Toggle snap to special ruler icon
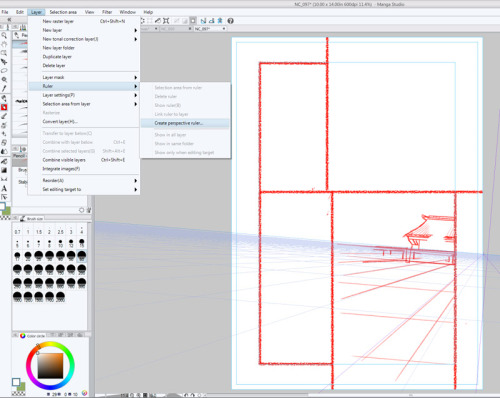500x398 pixels. click(211, 21)
